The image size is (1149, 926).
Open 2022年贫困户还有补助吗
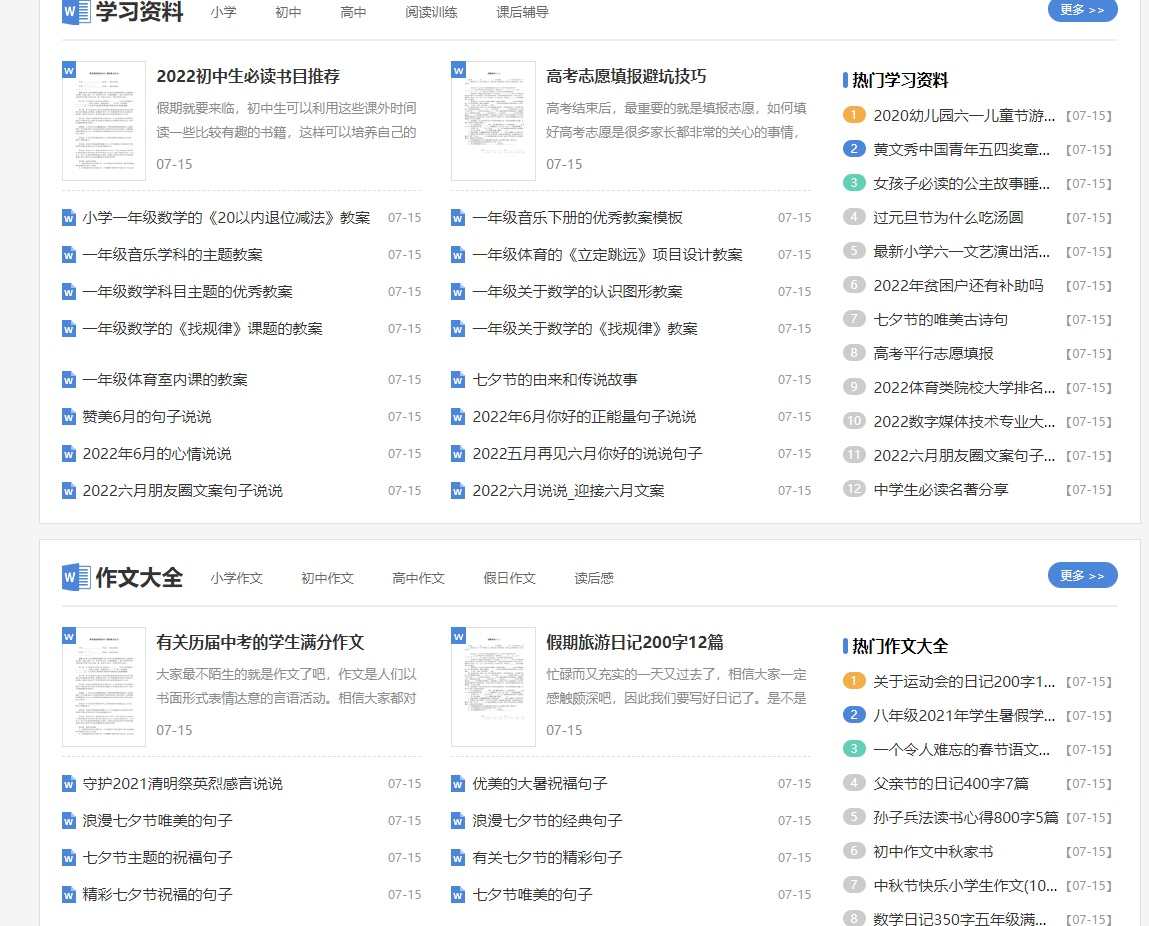click(x=958, y=286)
